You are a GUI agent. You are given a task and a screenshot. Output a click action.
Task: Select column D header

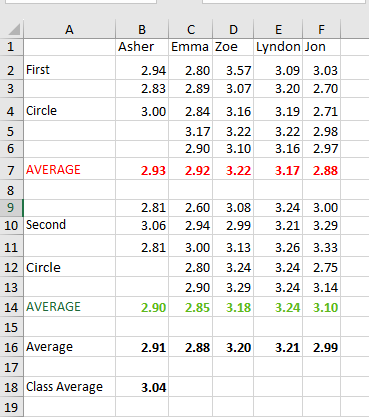click(233, 30)
